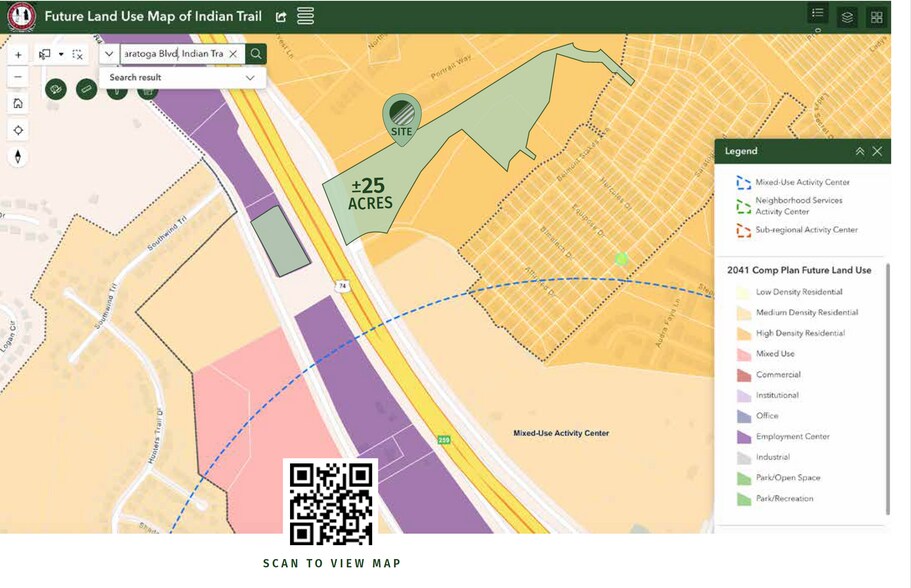Open search source dropdown chevron
911x588 pixels.
pos(109,54)
